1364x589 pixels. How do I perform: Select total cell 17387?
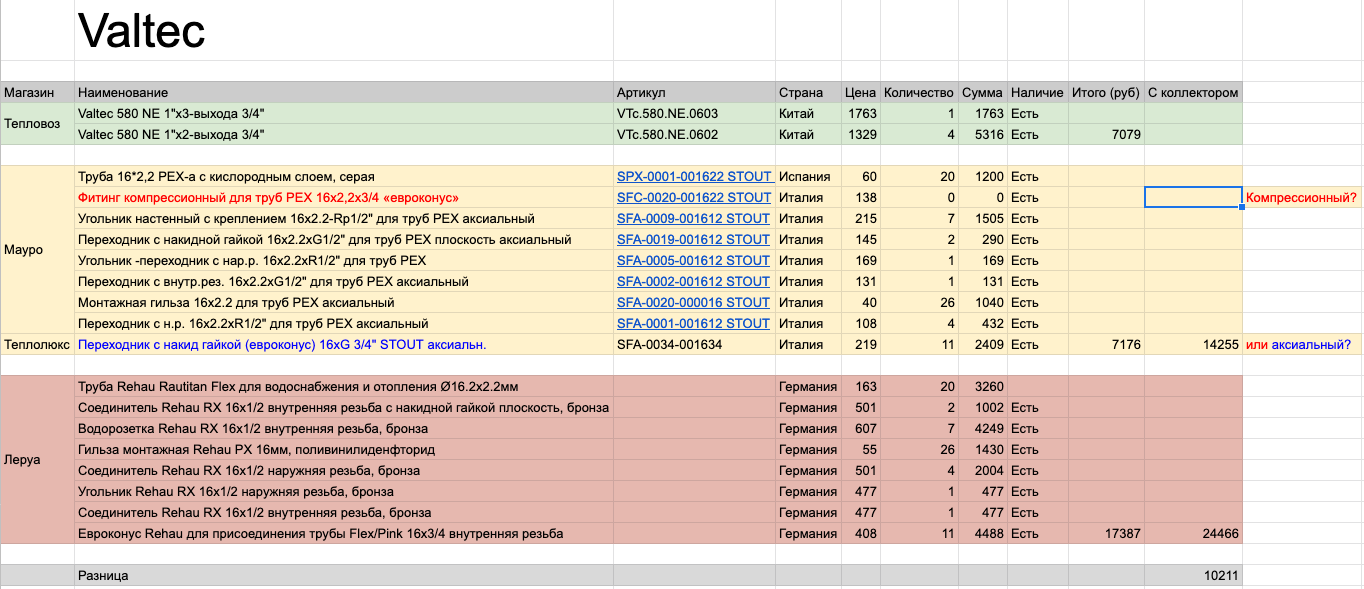click(1106, 533)
